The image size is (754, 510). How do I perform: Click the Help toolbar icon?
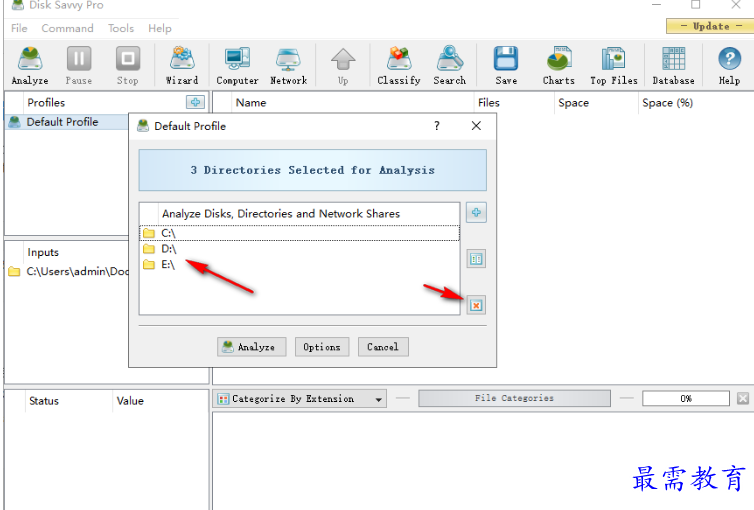pyautogui.click(x=729, y=66)
